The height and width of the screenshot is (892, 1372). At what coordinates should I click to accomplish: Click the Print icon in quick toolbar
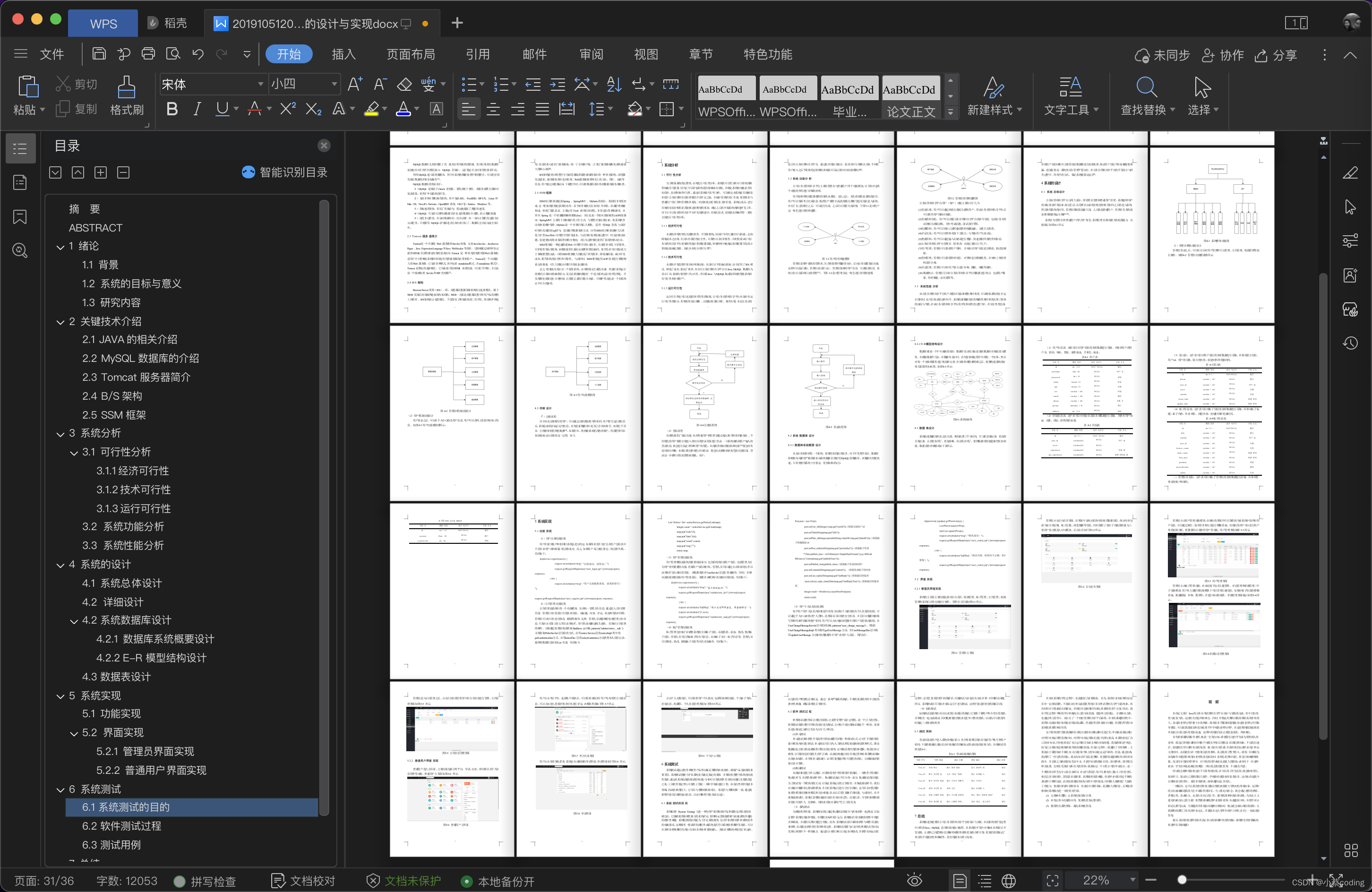pos(148,54)
